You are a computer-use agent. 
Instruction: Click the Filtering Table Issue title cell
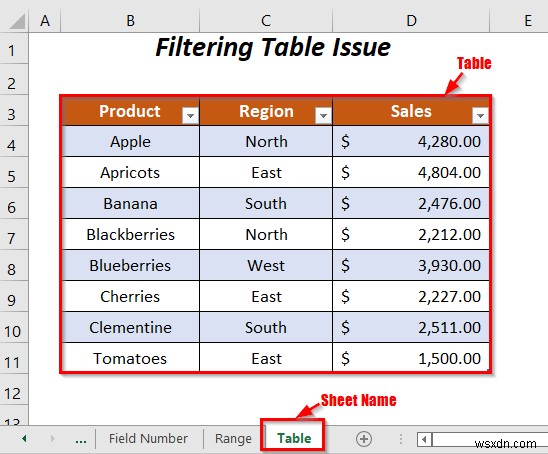tap(273, 48)
